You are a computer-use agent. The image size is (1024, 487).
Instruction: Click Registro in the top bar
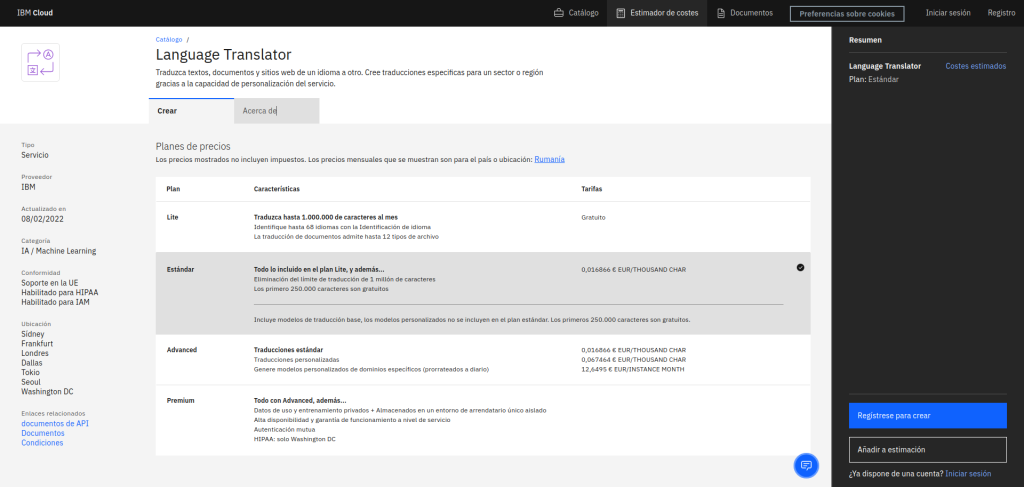(1001, 12)
